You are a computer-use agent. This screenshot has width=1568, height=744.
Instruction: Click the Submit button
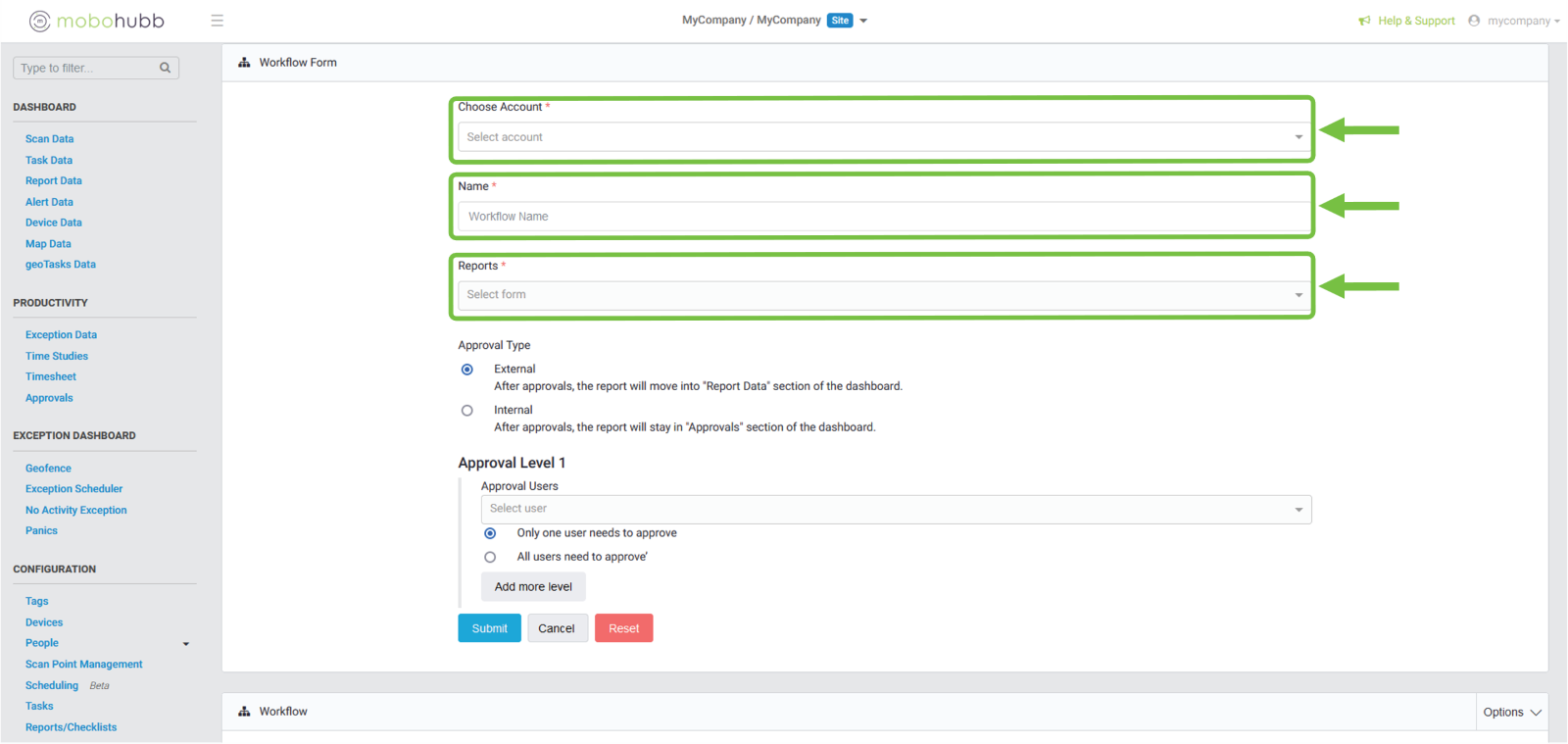tap(489, 628)
